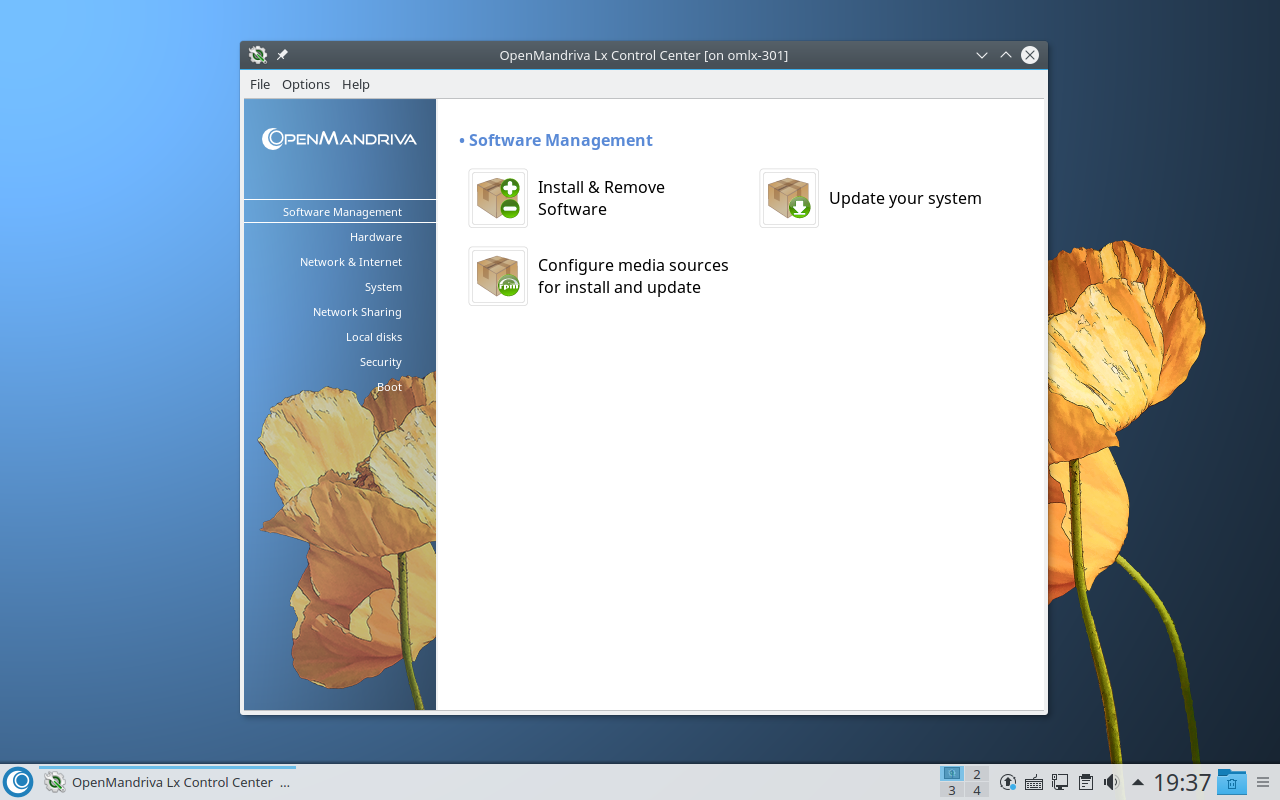Open the Options menu
Screen dimensions: 1280x800
pos(306,84)
